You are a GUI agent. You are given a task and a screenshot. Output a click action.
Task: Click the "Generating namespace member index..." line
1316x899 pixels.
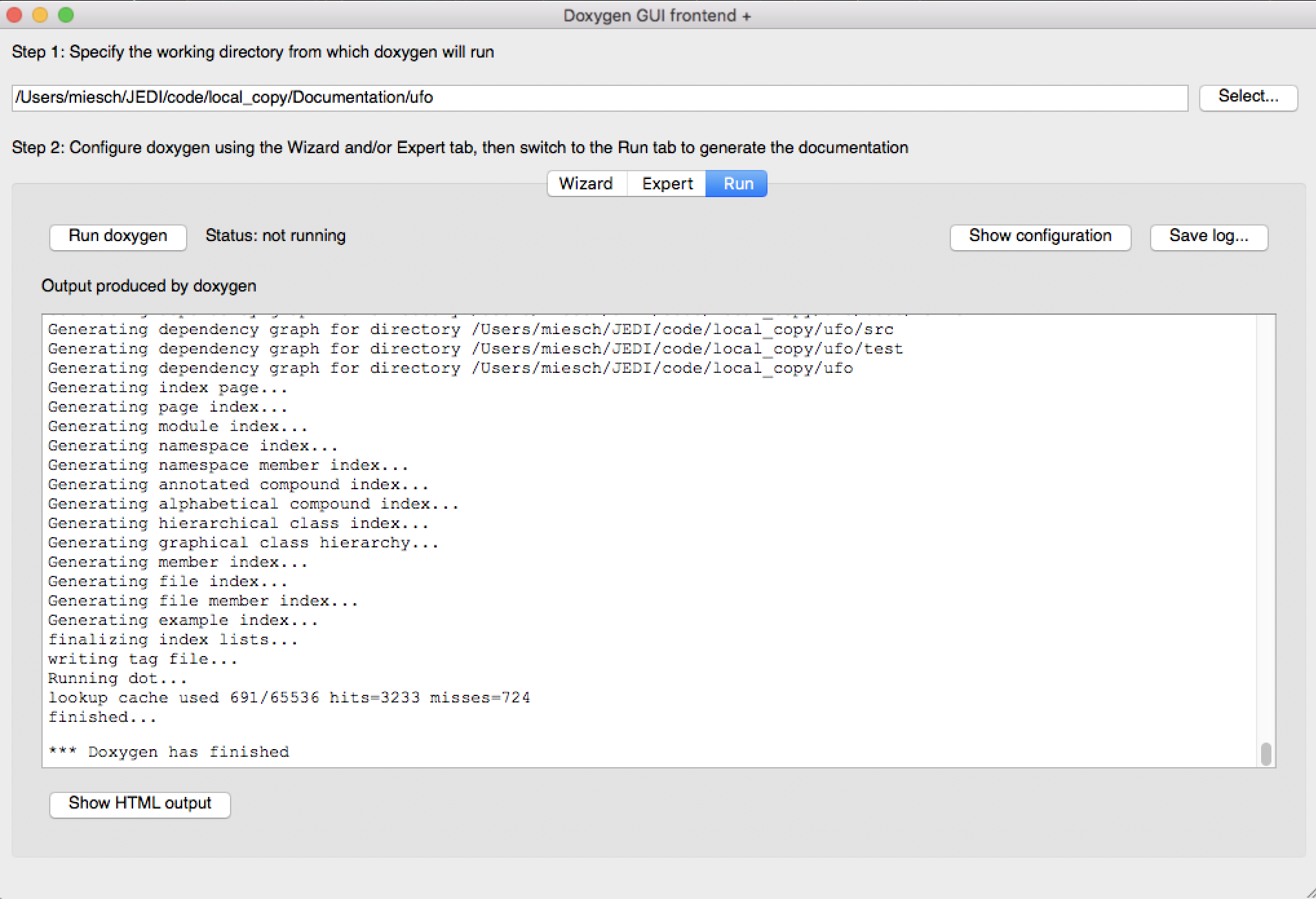click(x=228, y=465)
